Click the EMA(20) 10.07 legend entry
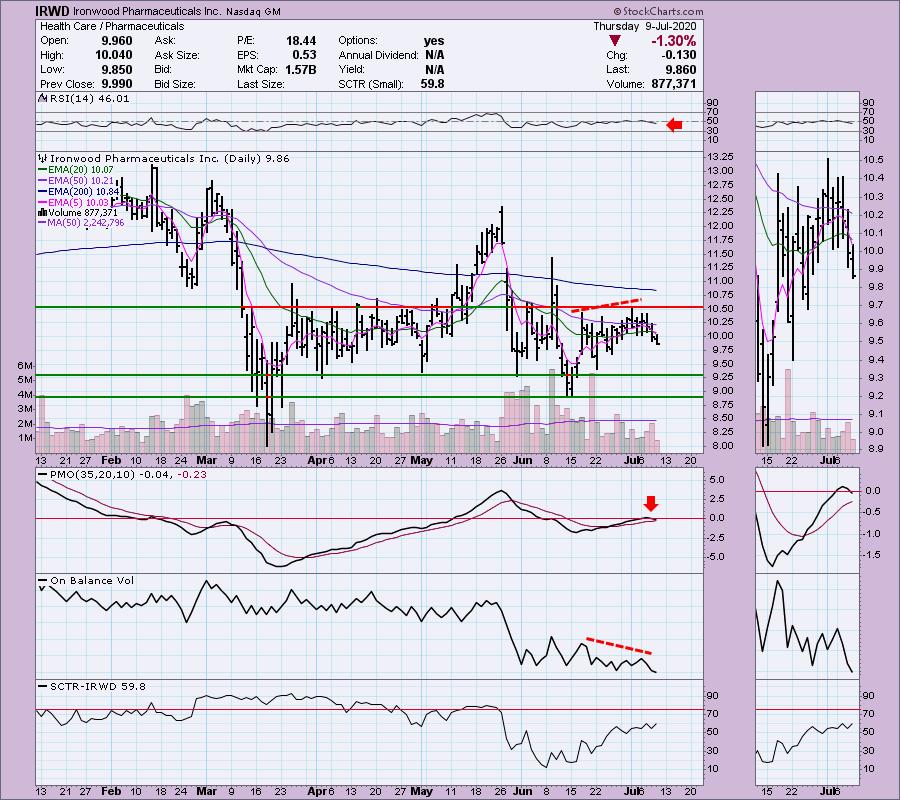 pyautogui.click(x=80, y=170)
